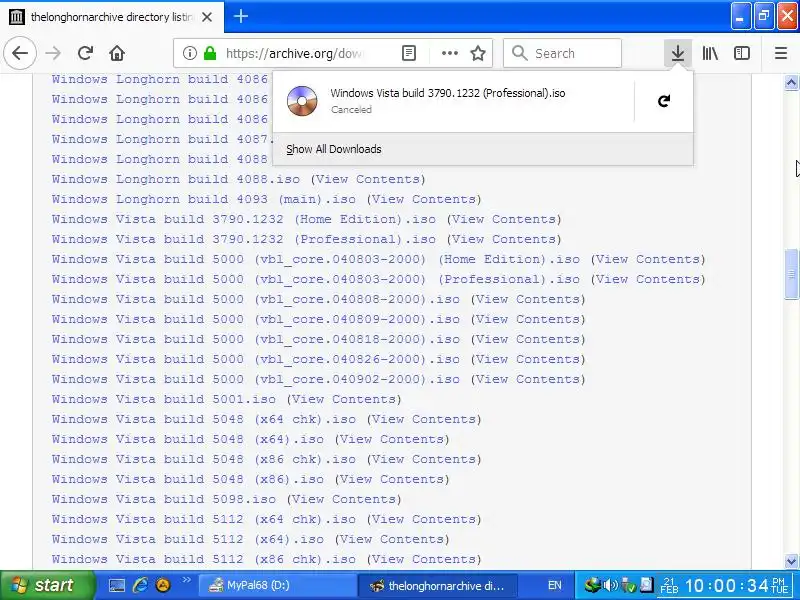Viewport: 800px width, 600px height.
Task: Open Windows Longhorn build 4088.iso link
Action: pyautogui.click(x=176, y=179)
